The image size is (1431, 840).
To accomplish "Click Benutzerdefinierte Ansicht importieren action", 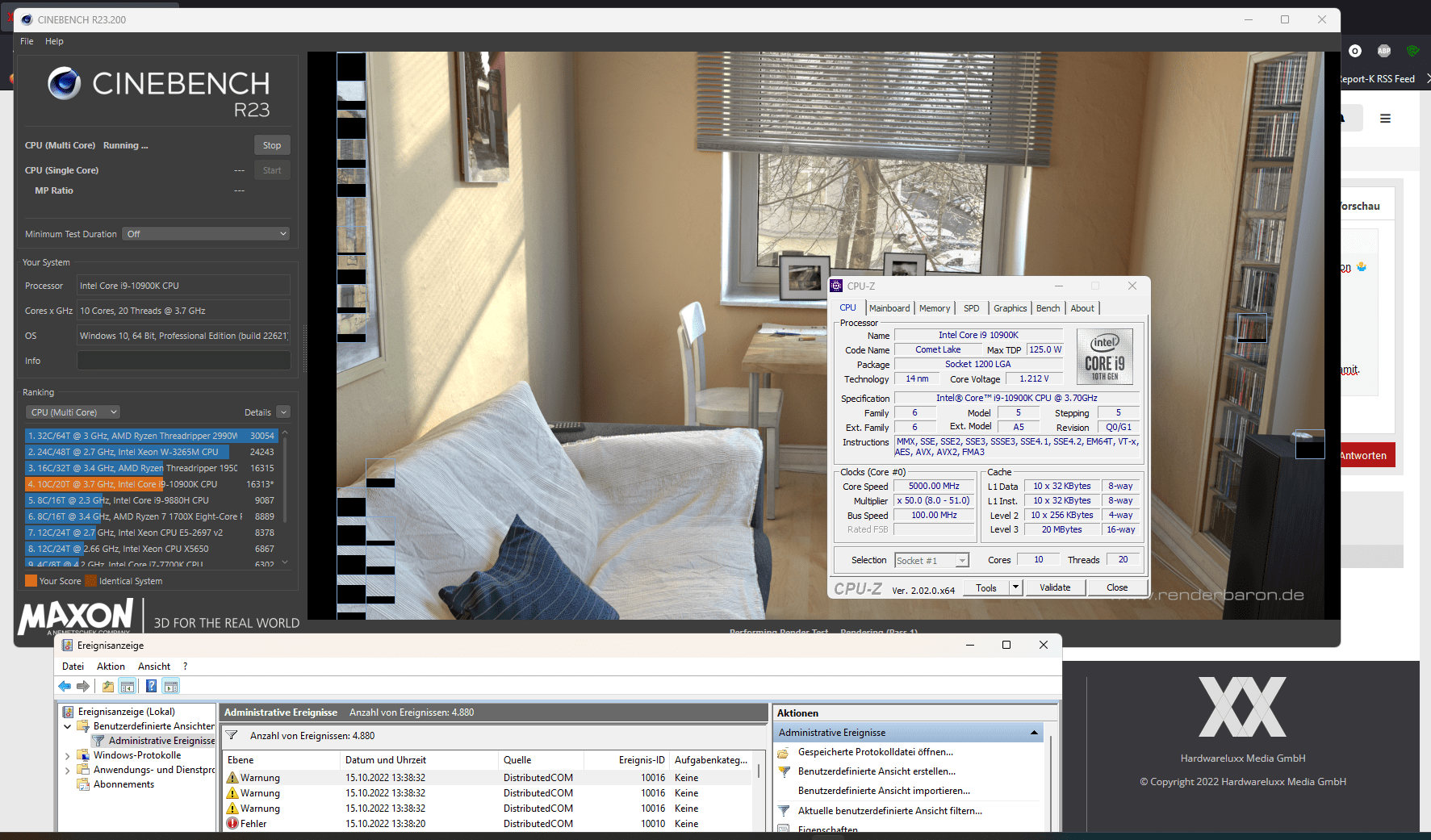I will pyautogui.click(x=884, y=791).
